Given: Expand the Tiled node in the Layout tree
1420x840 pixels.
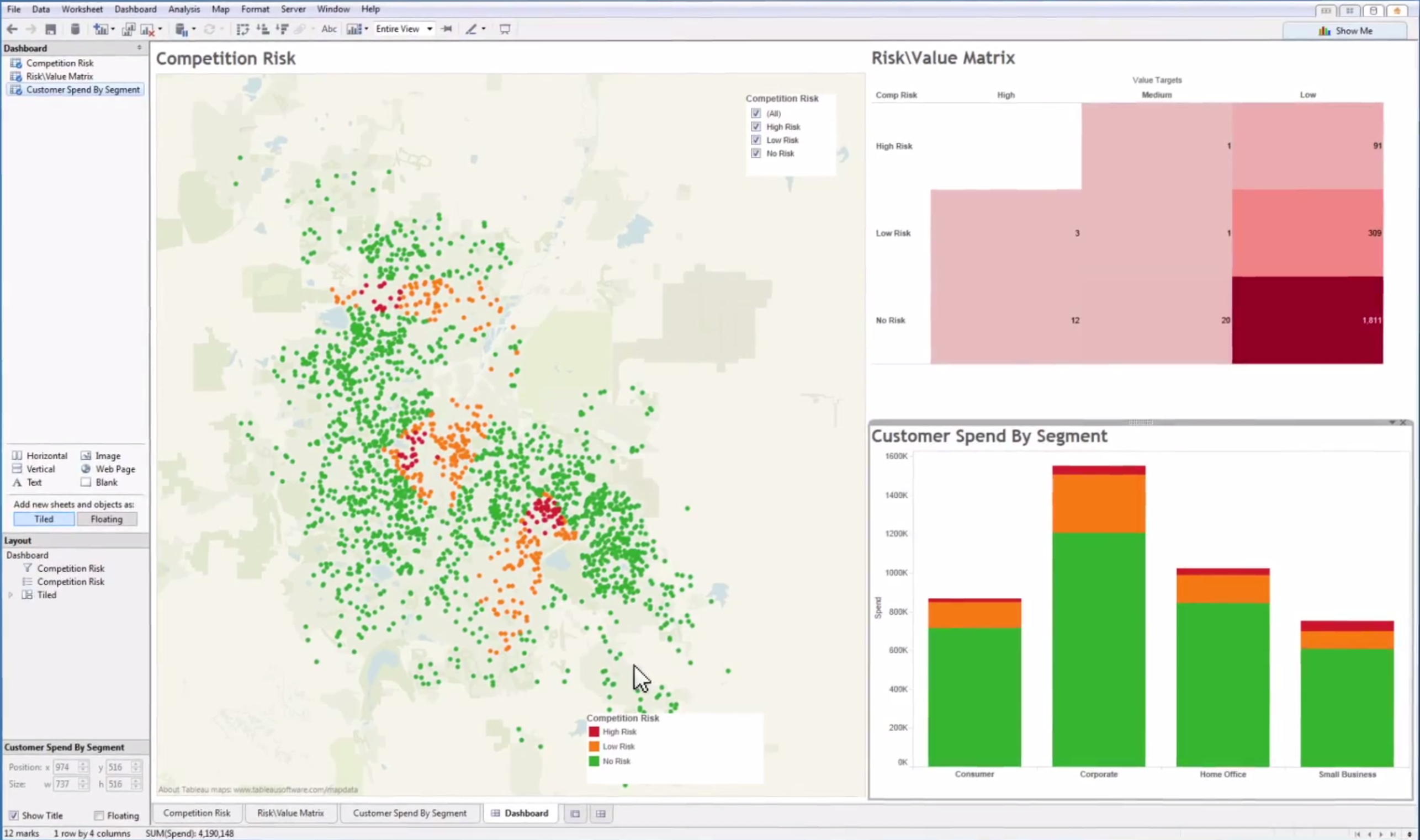Looking at the screenshot, I should 10,595.
